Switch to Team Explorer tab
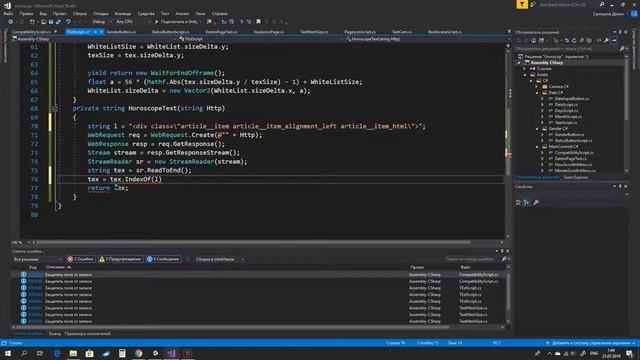Image resolution: width=640 pixels, height=360 pixels. pyautogui.click(x=576, y=178)
